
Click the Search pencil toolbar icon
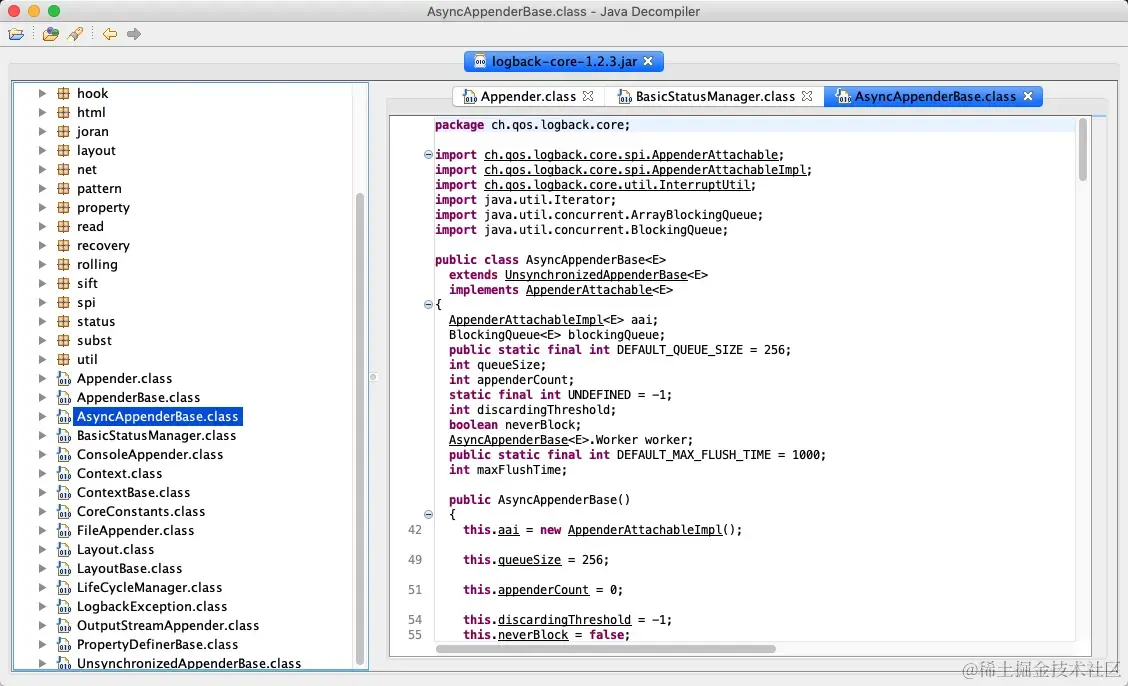[75, 34]
